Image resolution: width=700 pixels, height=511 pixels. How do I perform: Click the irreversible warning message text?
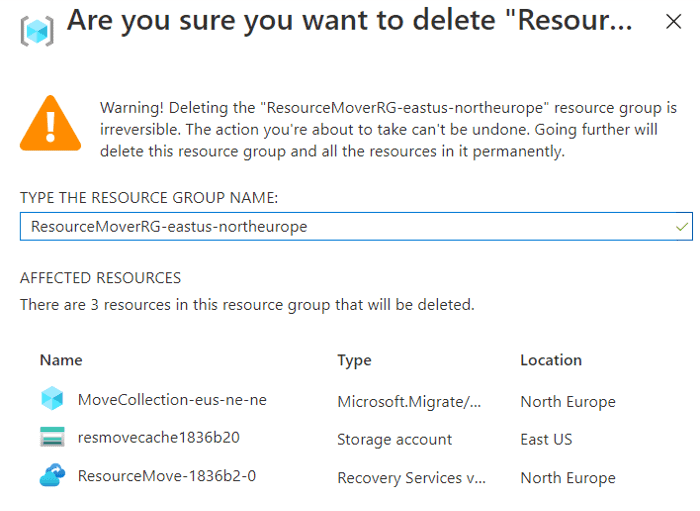point(388,129)
